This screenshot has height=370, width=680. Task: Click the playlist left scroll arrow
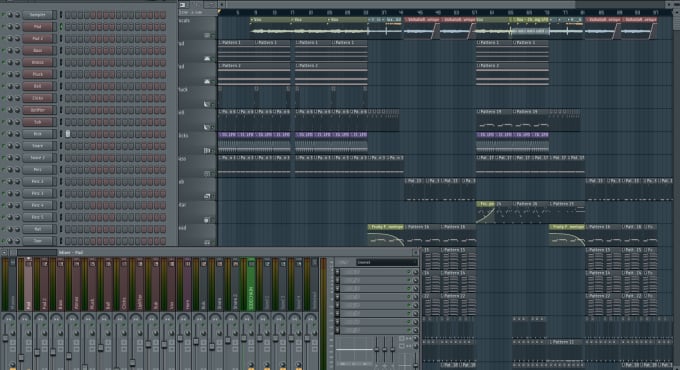point(221,4)
